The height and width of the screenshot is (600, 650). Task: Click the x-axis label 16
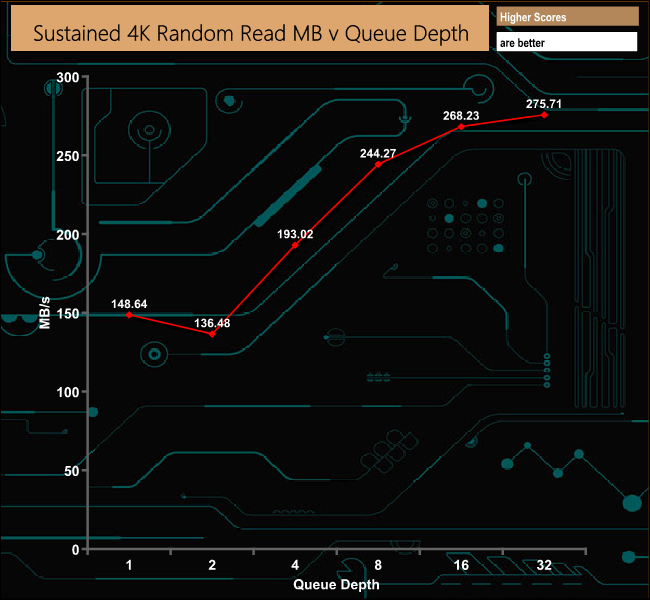461,565
